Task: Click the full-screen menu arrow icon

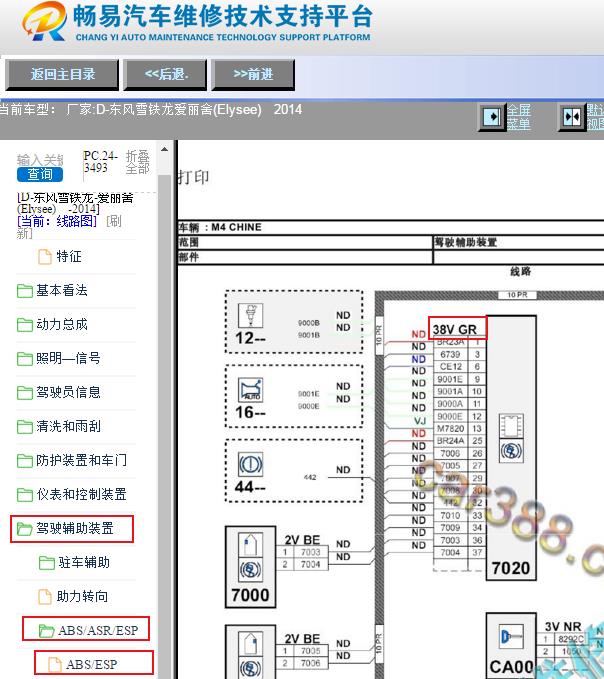Action: pos(492,117)
